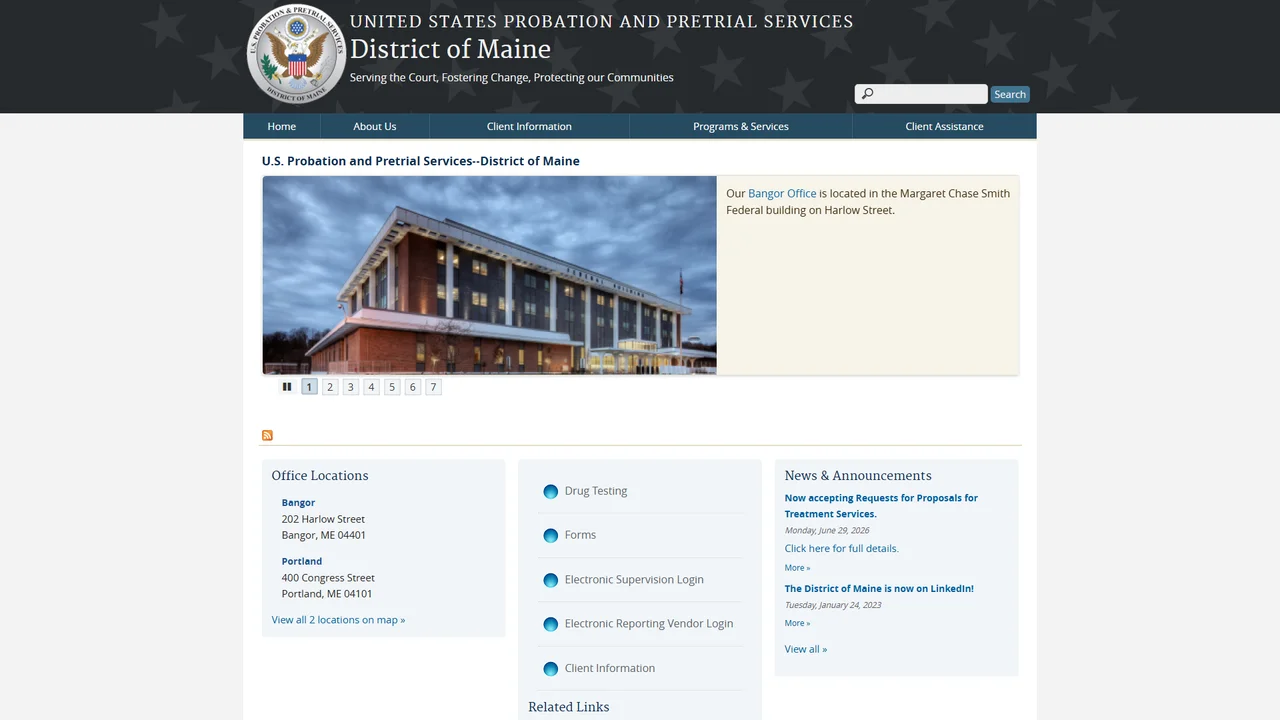Go to slide 5 of the slideshow
Viewport: 1280px width, 720px height.
click(x=392, y=387)
